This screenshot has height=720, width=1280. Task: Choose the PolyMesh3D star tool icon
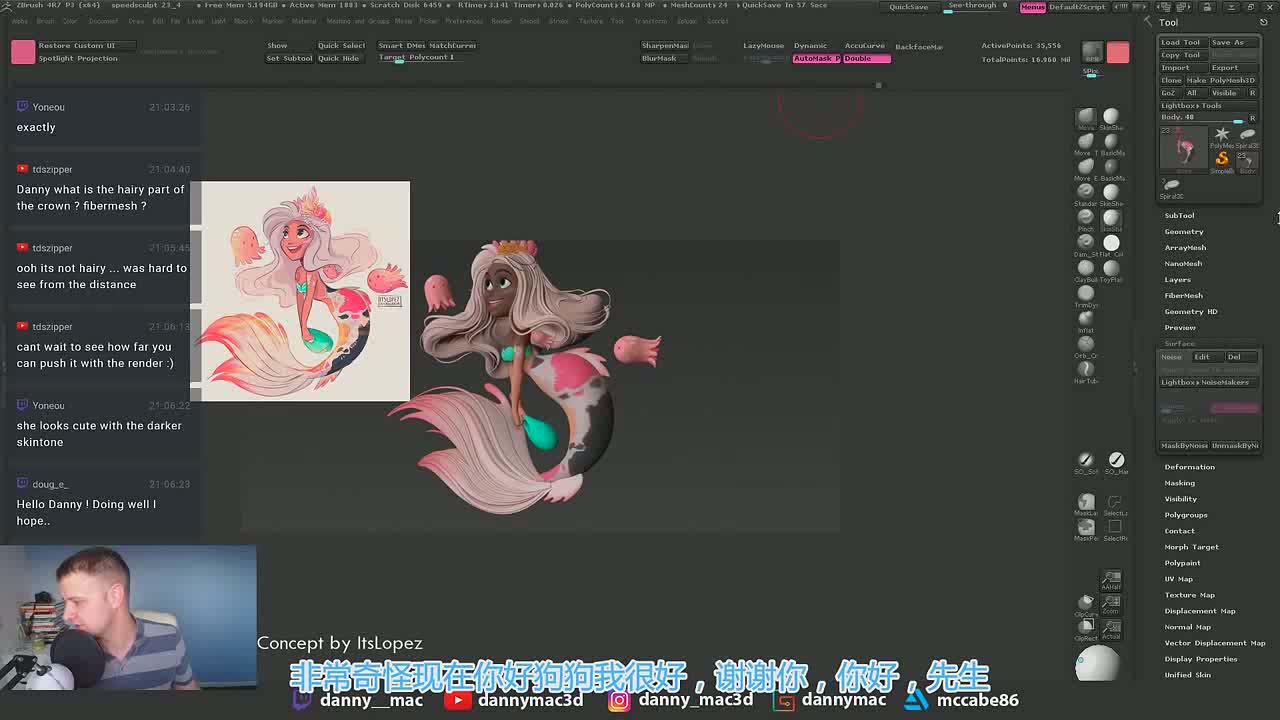1222,136
